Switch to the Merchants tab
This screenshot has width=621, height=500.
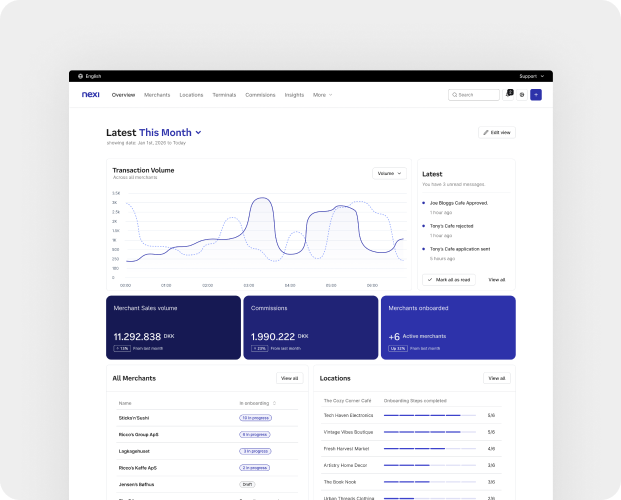157,95
